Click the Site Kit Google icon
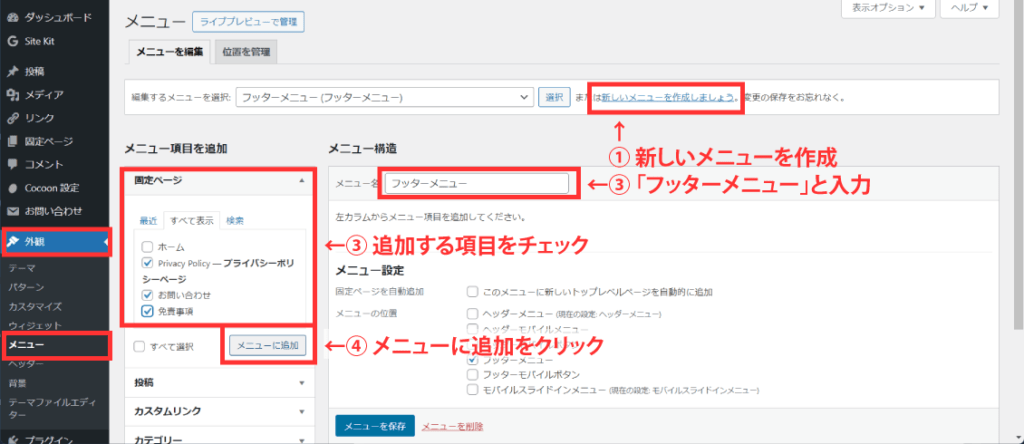Image resolution: width=1024 pixels, height=444 pixels. click(x=12, y=41)
